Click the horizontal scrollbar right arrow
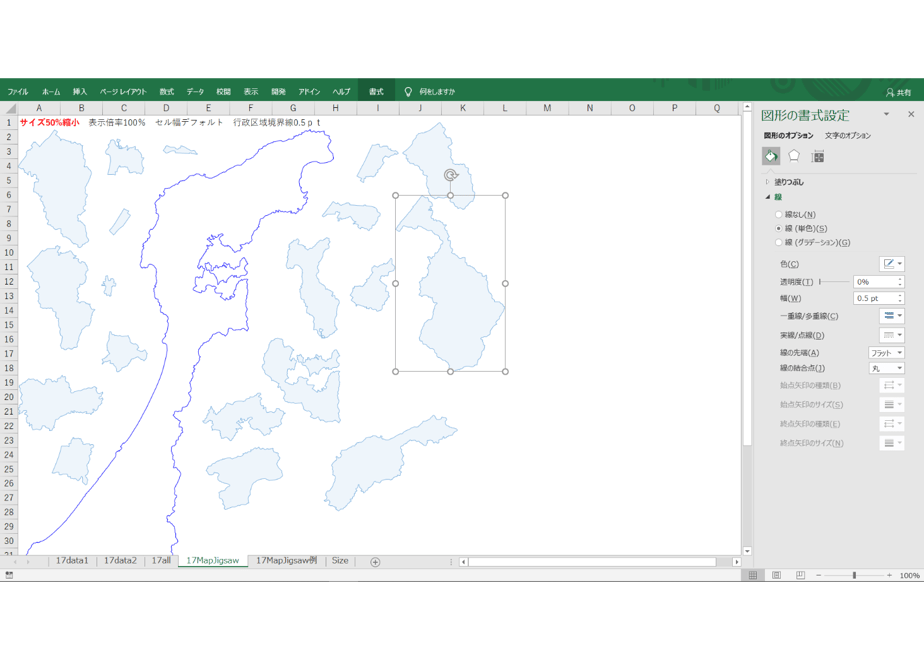Screen dimensions: 924x660 [x=736, y=562]
